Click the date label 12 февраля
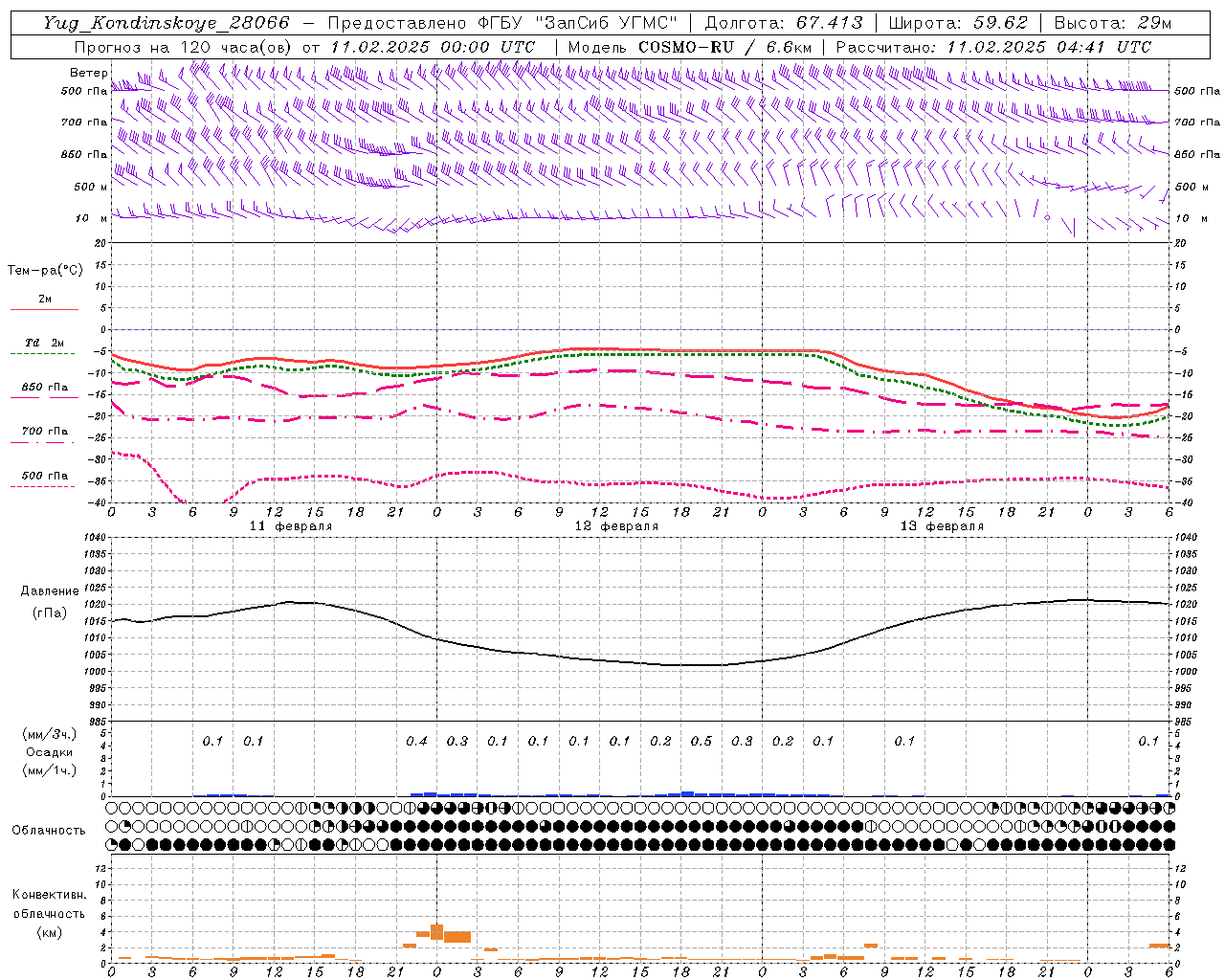The image size is (1225, 980). tap(616, 526)
